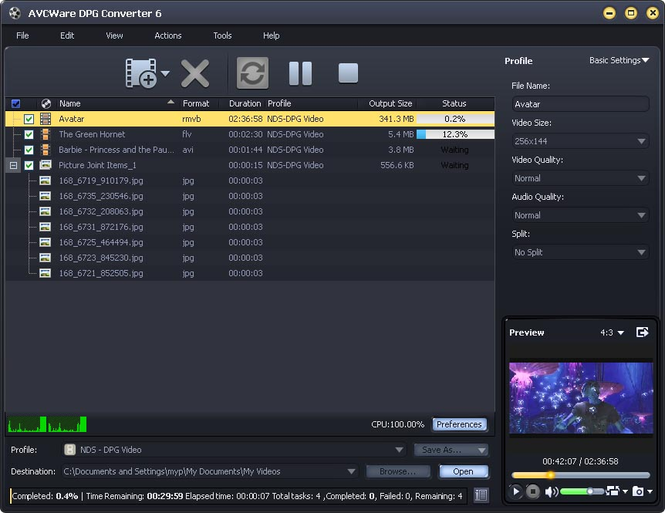The width and height of the screenshot is (665, 513).
Task: Open the bottom Profile NDS-DPG dropdown
Action: [x=399, y=449]
